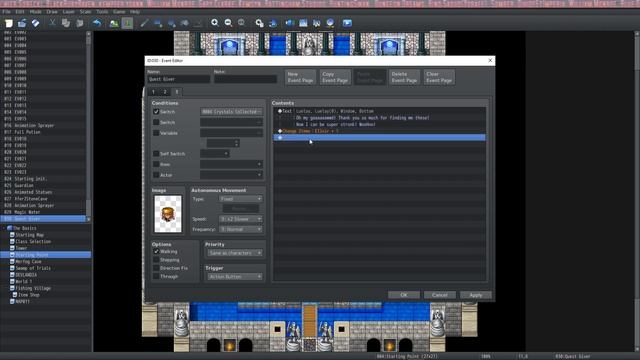The height and width of the screenshot is (360, 640).
Task: Check the Direction Fix option
Action: click(156, 268)
